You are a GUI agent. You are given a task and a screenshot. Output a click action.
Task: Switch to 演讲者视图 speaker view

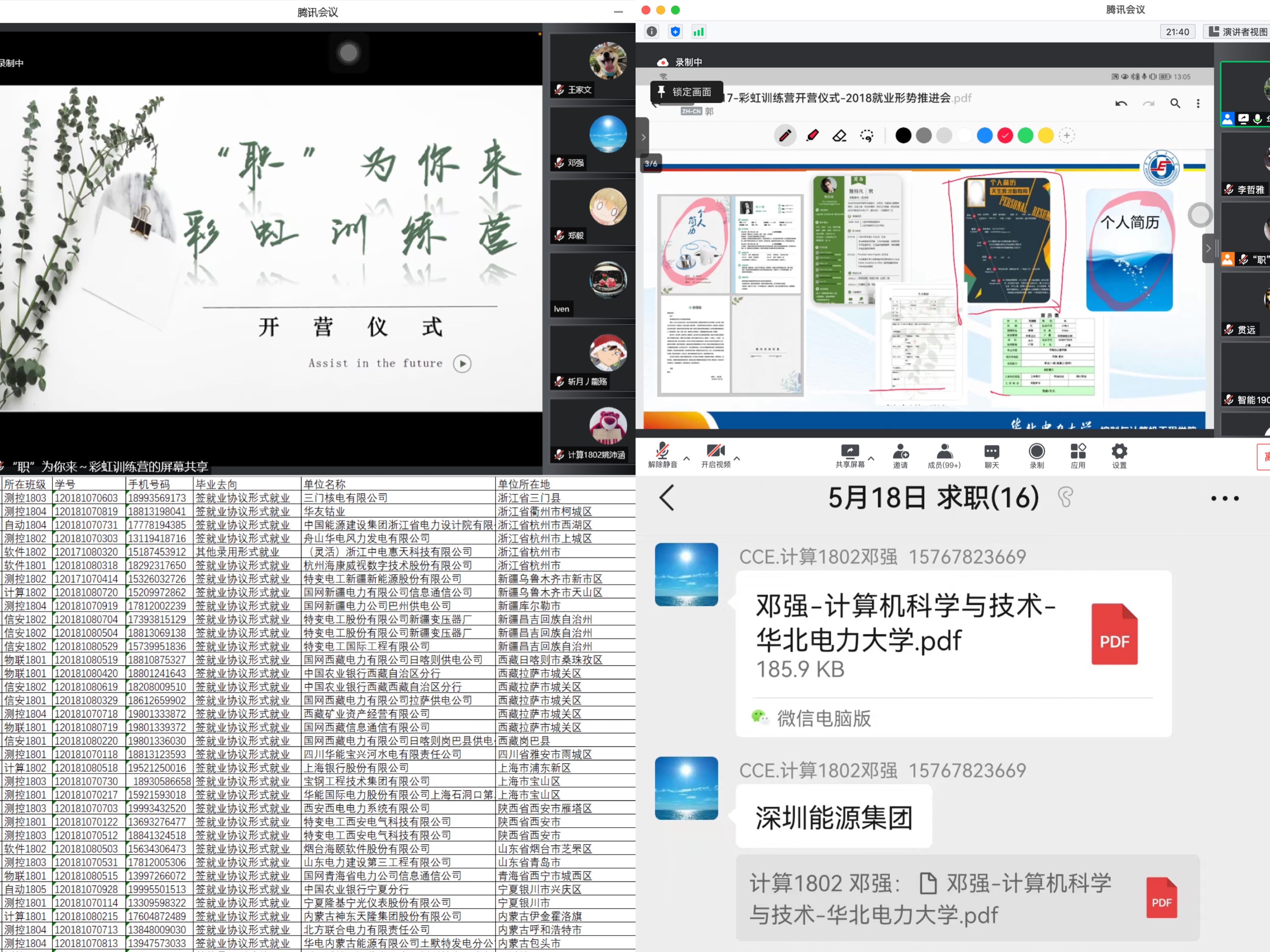pyautogui.click(x=1236, y=32)
